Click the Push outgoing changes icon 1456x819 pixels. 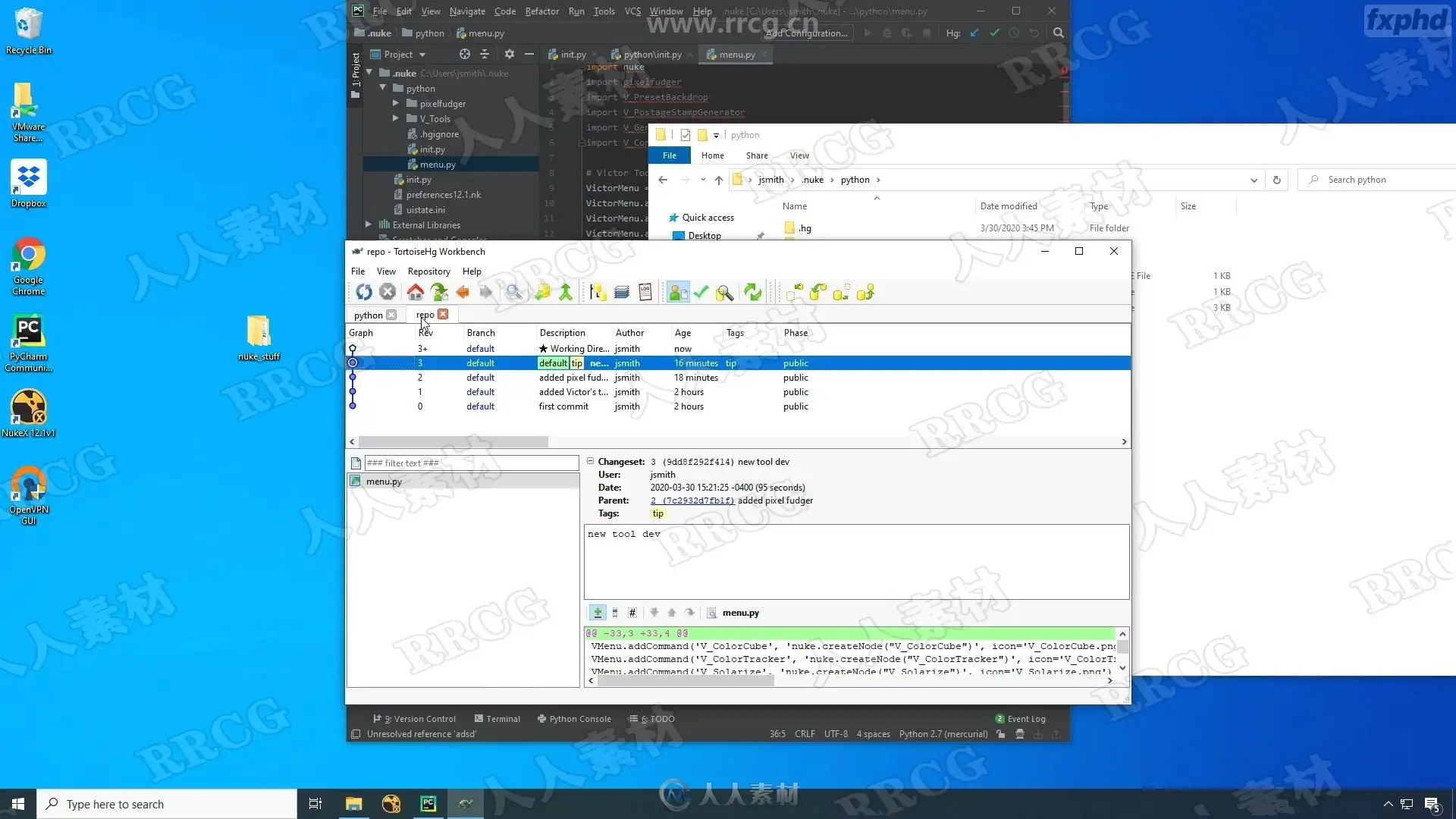[x=865, y=293]
